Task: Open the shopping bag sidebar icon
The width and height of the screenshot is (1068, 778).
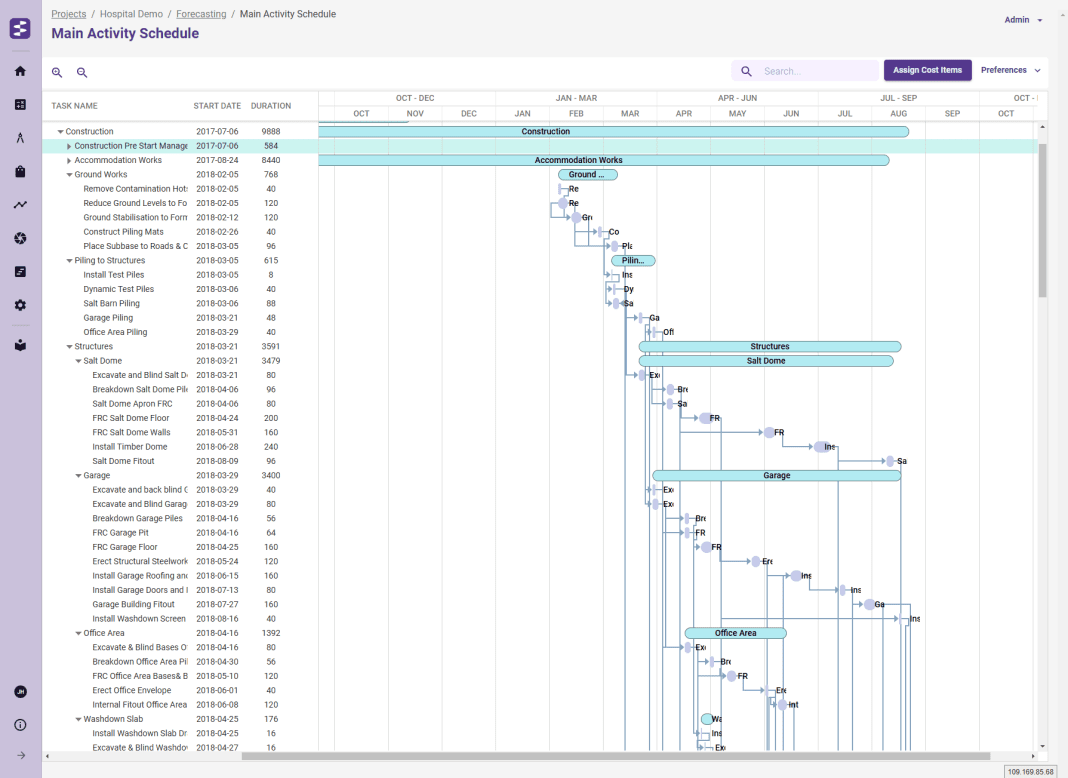Action: (x=20, y=171)
